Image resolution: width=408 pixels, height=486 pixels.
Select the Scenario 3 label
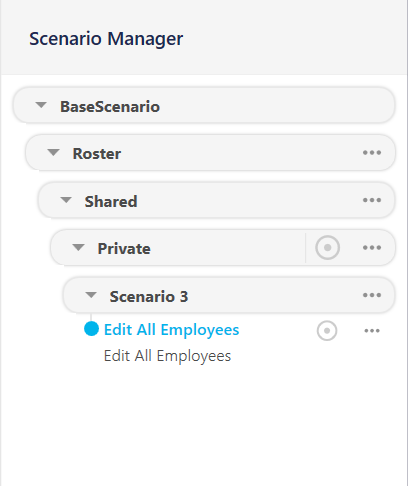tap(149, 296)
